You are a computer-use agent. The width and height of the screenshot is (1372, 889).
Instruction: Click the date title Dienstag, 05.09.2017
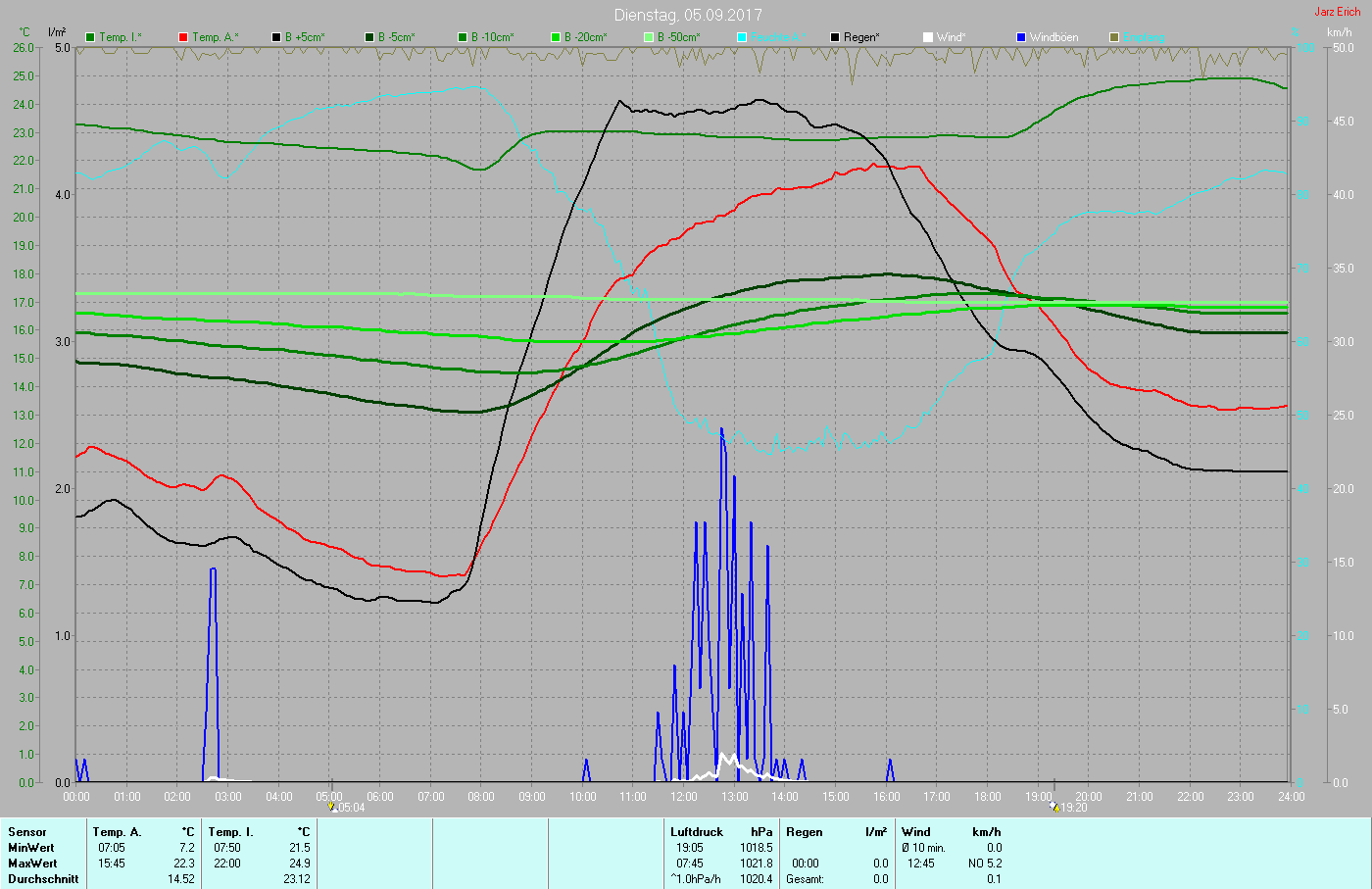point(688,15)
